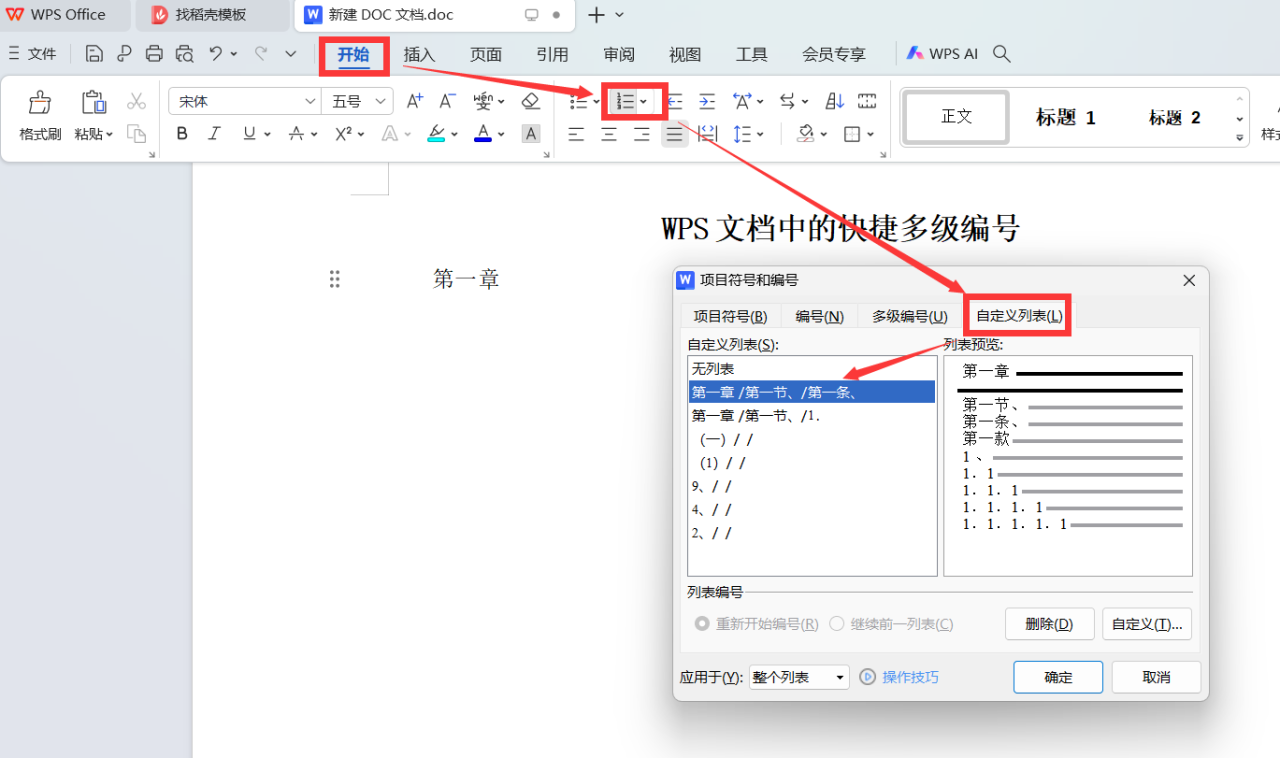Open the 文件 menu
The height and width of the screenshot is (758, 1280).
pyautogui.click(x=32, y=54)
